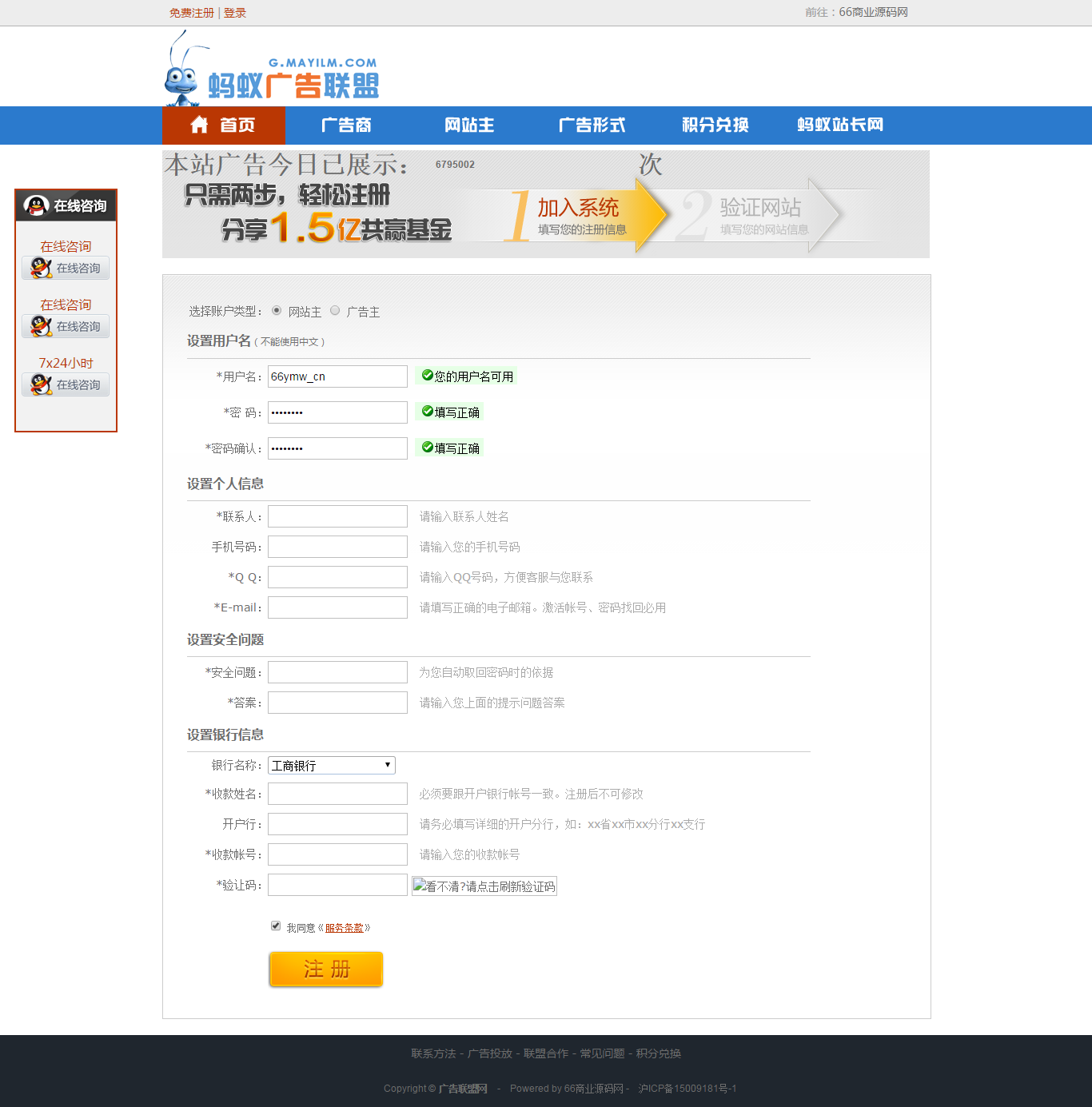Image resolution: width=1092 pixels, height=1107 pixels.
Task: Toggle the 我同意 agreement checkbox
Action: pos(276,926)
